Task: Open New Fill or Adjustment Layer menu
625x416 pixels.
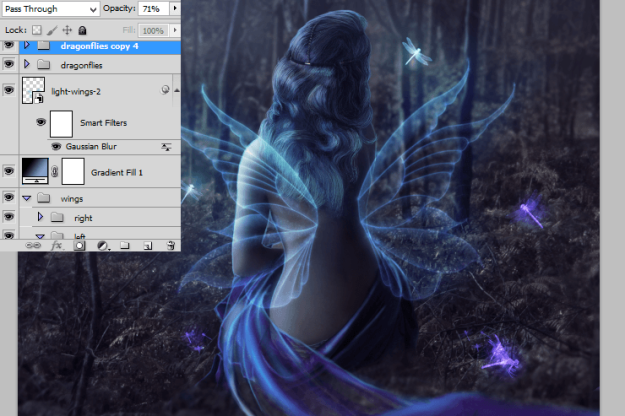Action: click(102, 246)
